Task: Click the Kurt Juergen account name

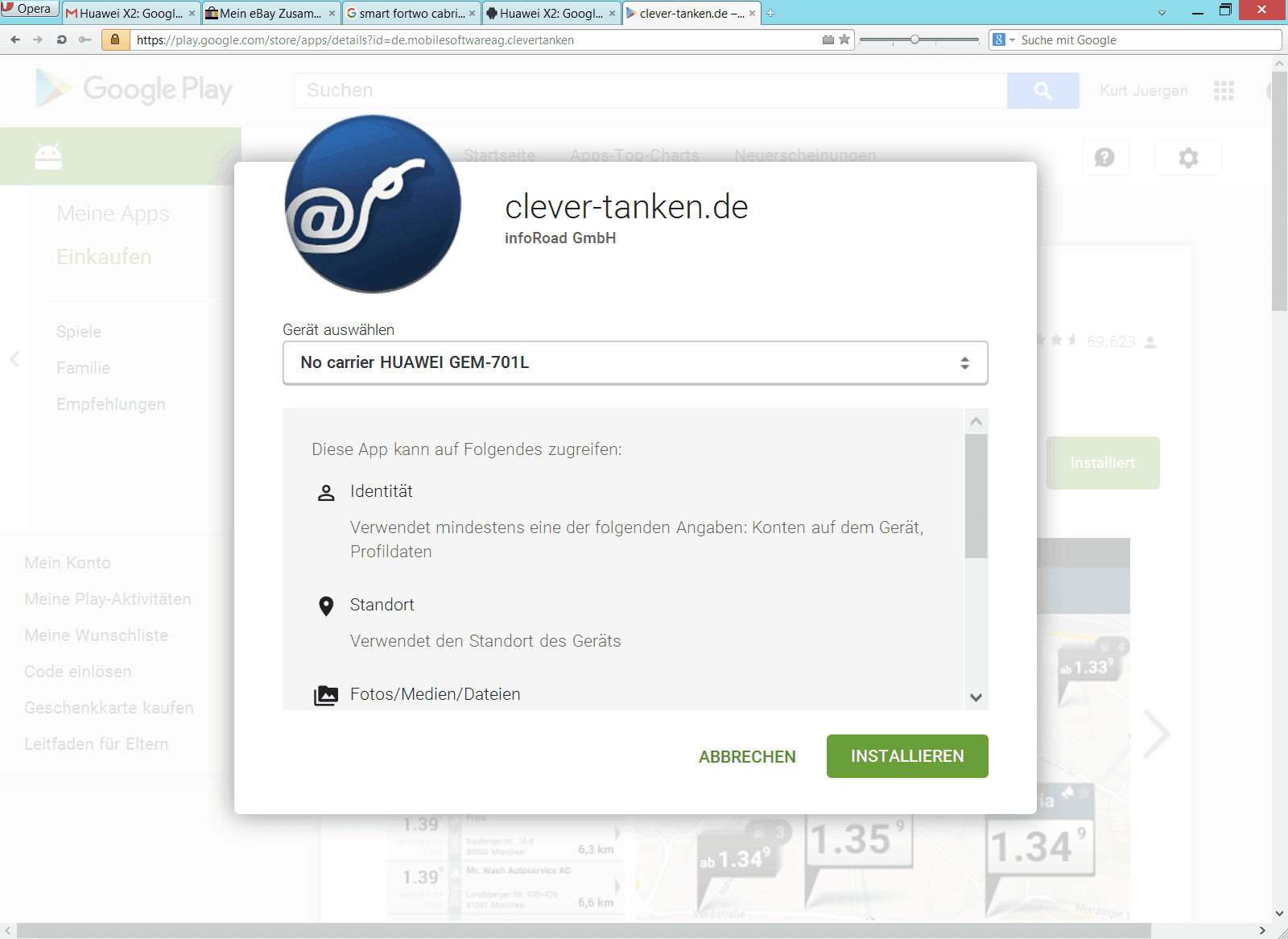Action: pos(1144,91)
